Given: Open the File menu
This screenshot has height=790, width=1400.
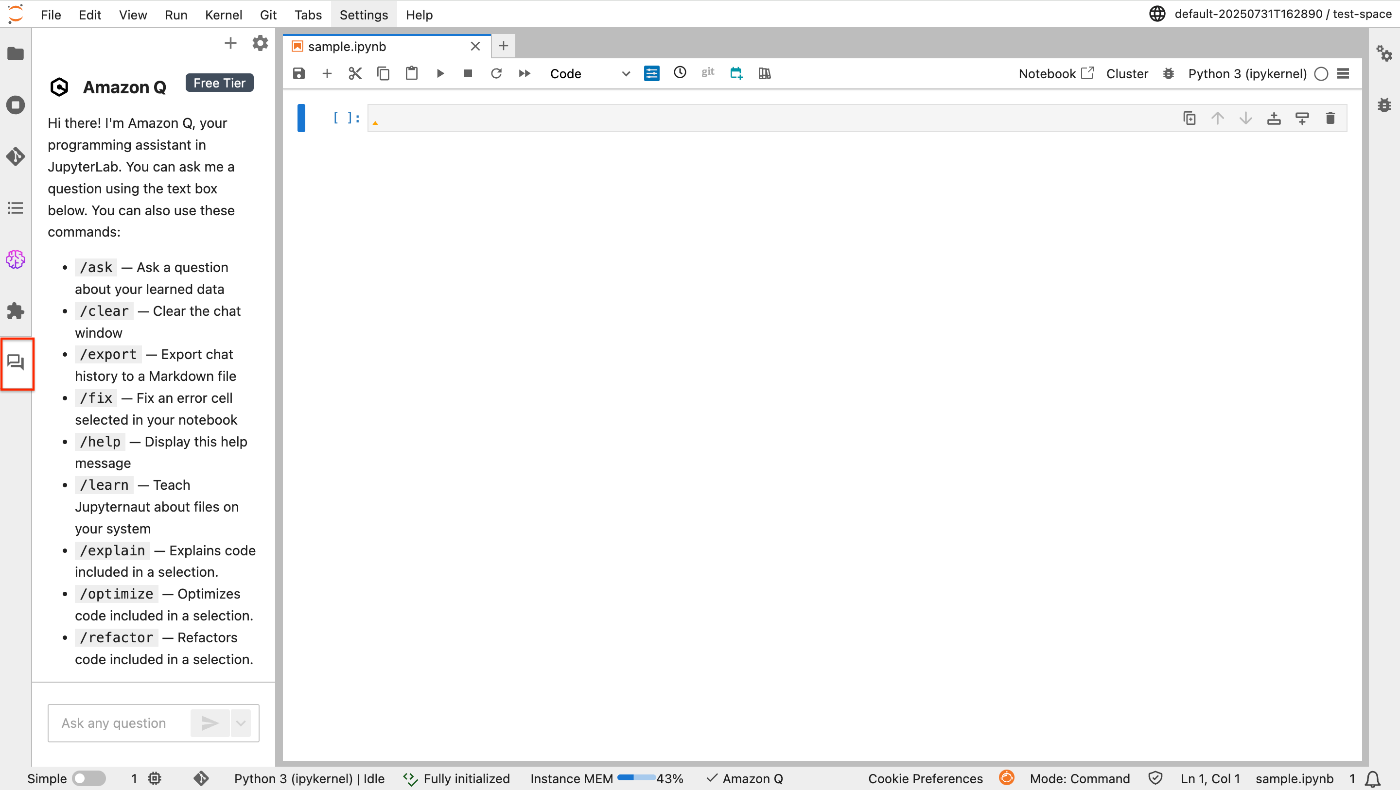Looking at the screenshot, I should tap(51, 15).
